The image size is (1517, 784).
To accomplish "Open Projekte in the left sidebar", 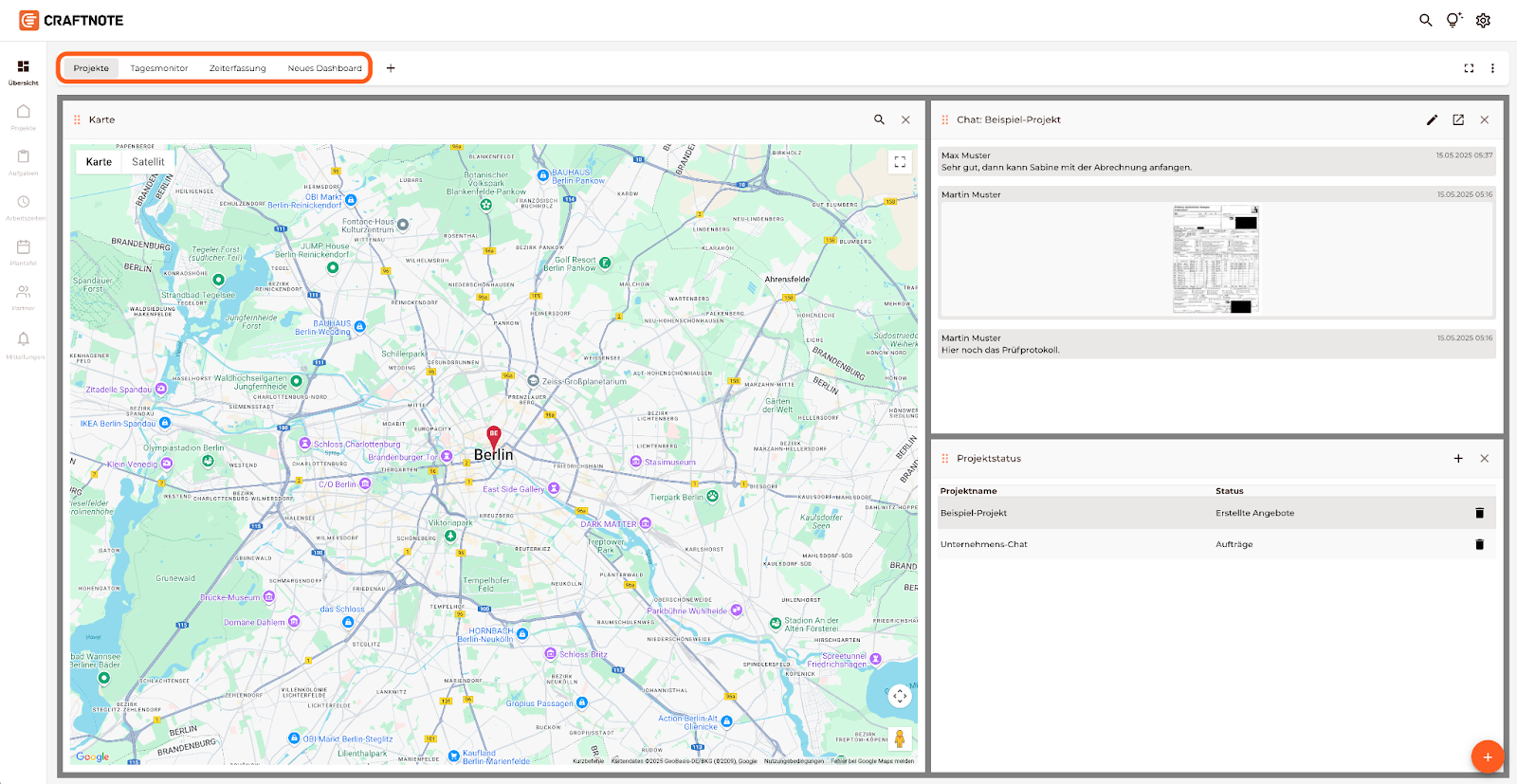I will click(x=24, y=118).
